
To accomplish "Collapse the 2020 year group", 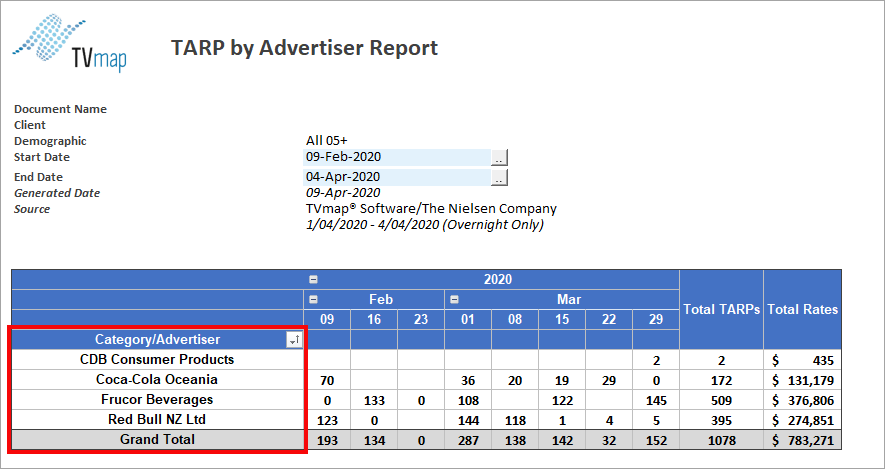I will [313, 279].
